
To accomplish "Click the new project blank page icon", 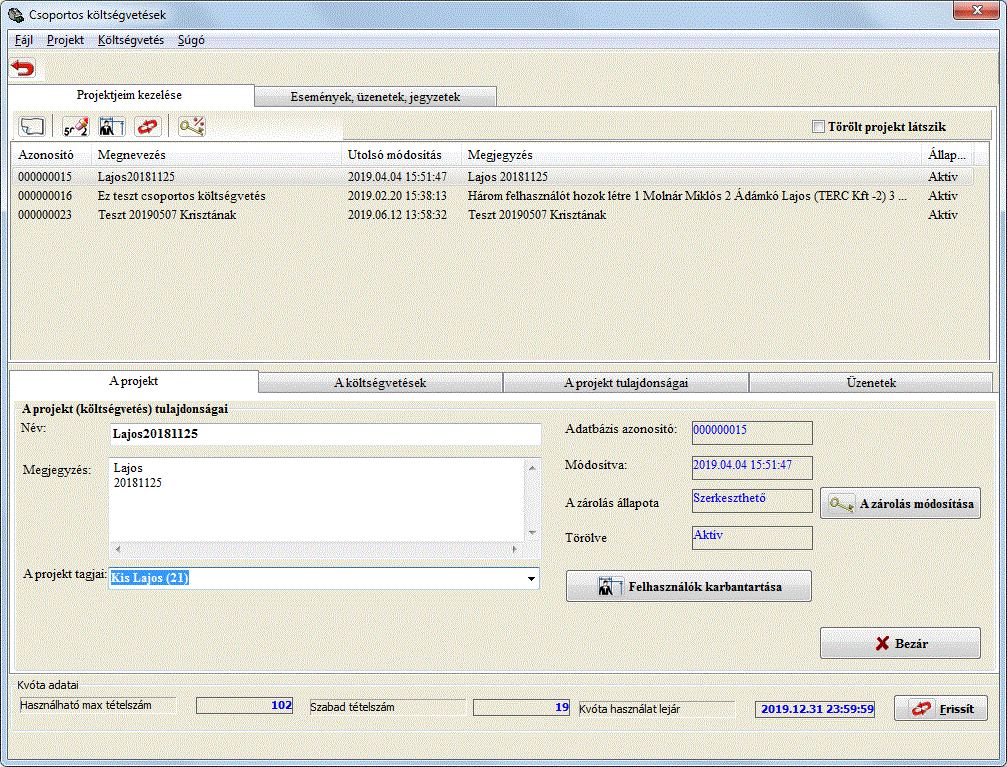I will pyautogui.click(x=33, y=127).
